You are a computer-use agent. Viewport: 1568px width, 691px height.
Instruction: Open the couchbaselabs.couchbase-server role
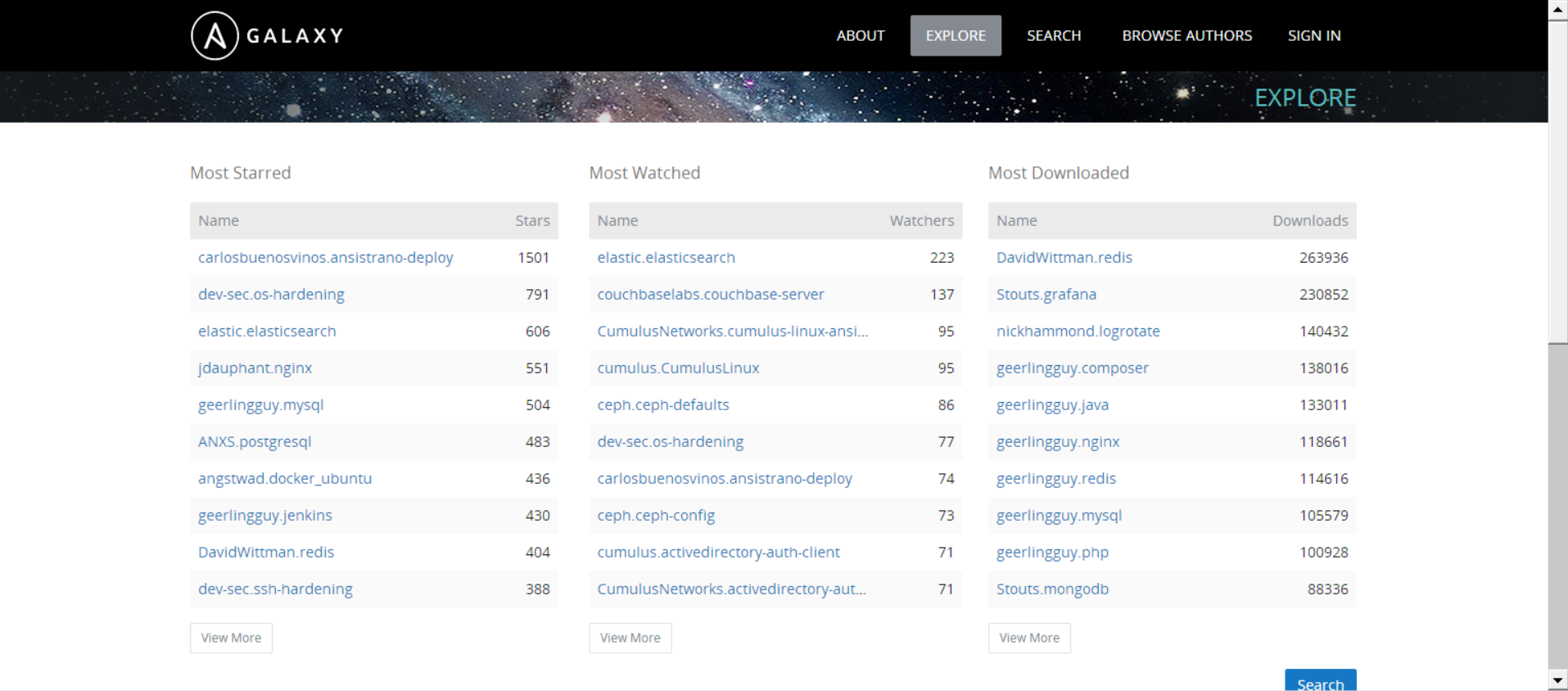click(711, 294)
